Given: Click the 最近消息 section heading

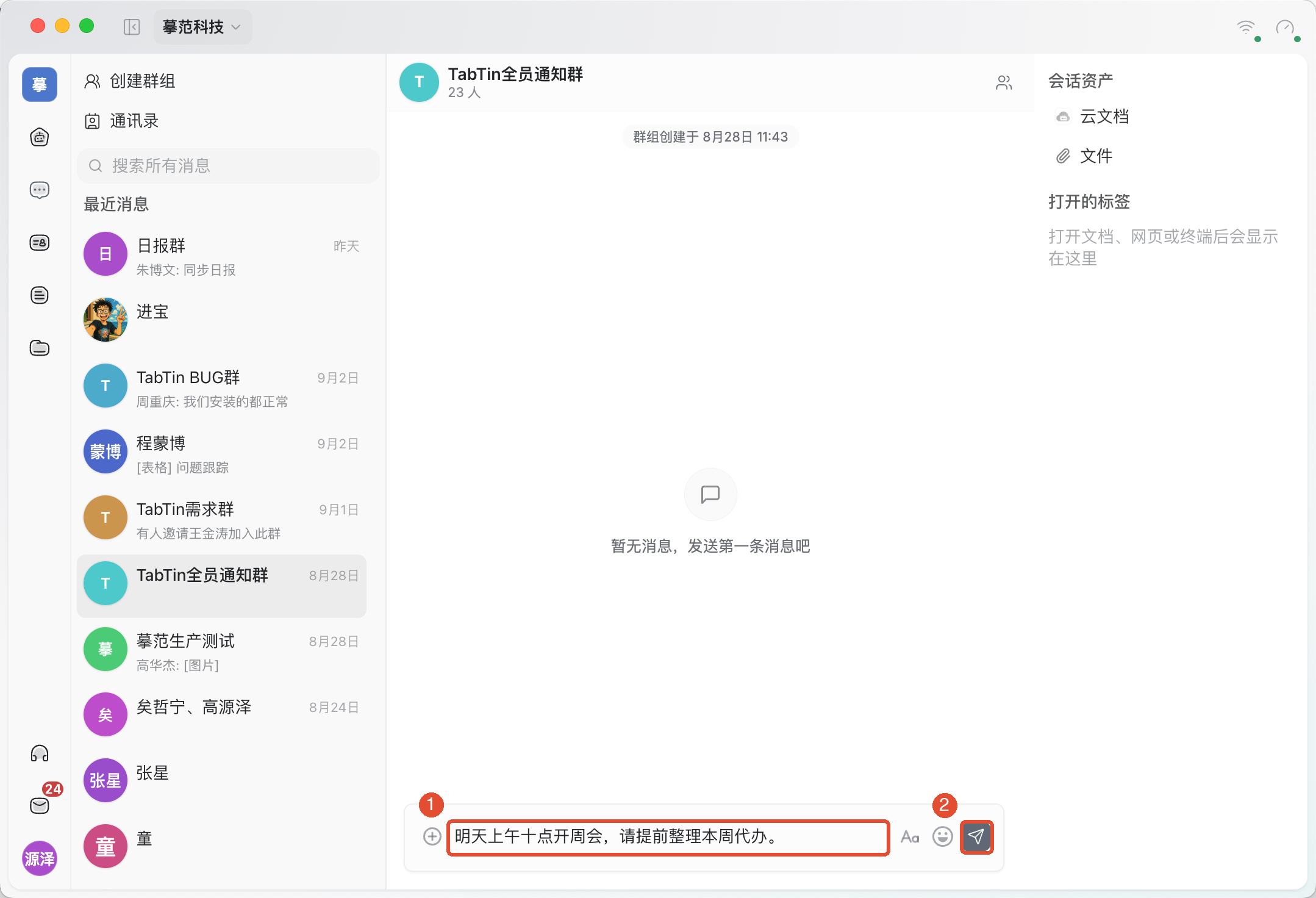Looking at the screenshot, I should 116,204.
